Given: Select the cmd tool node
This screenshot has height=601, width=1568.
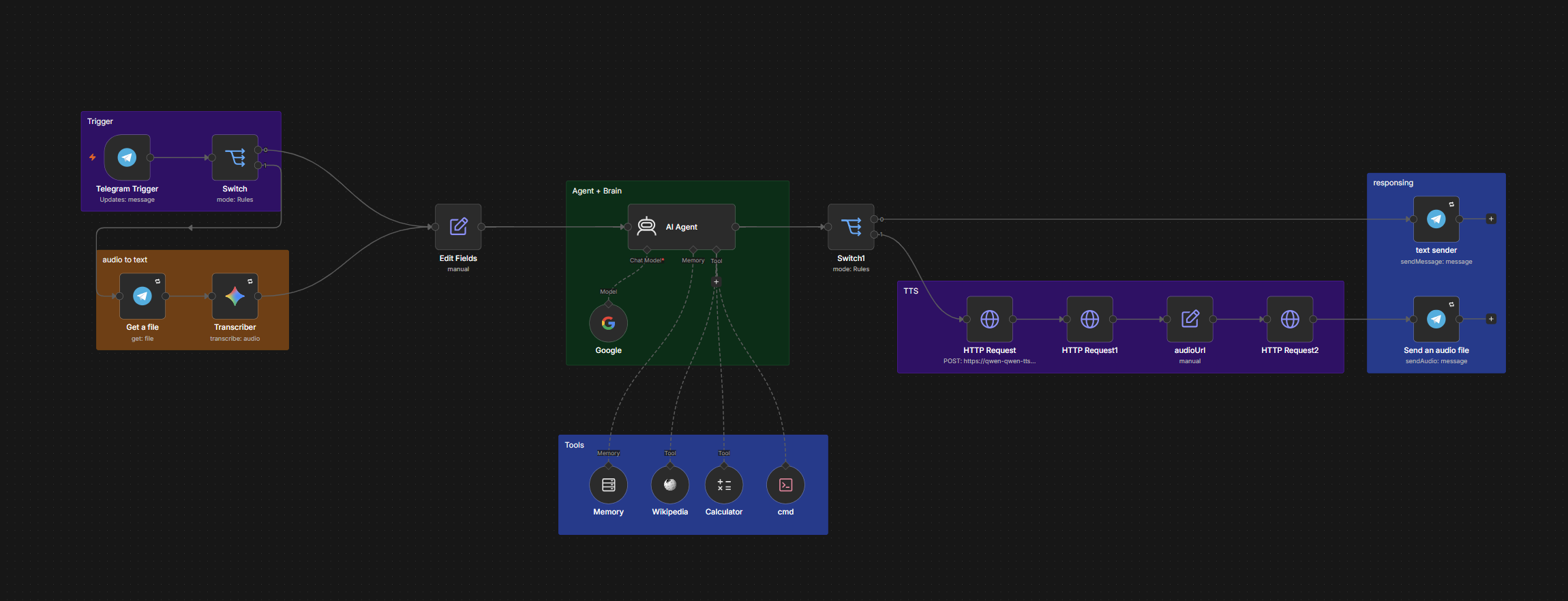Looking at the screenshot, I should (785, 484).
